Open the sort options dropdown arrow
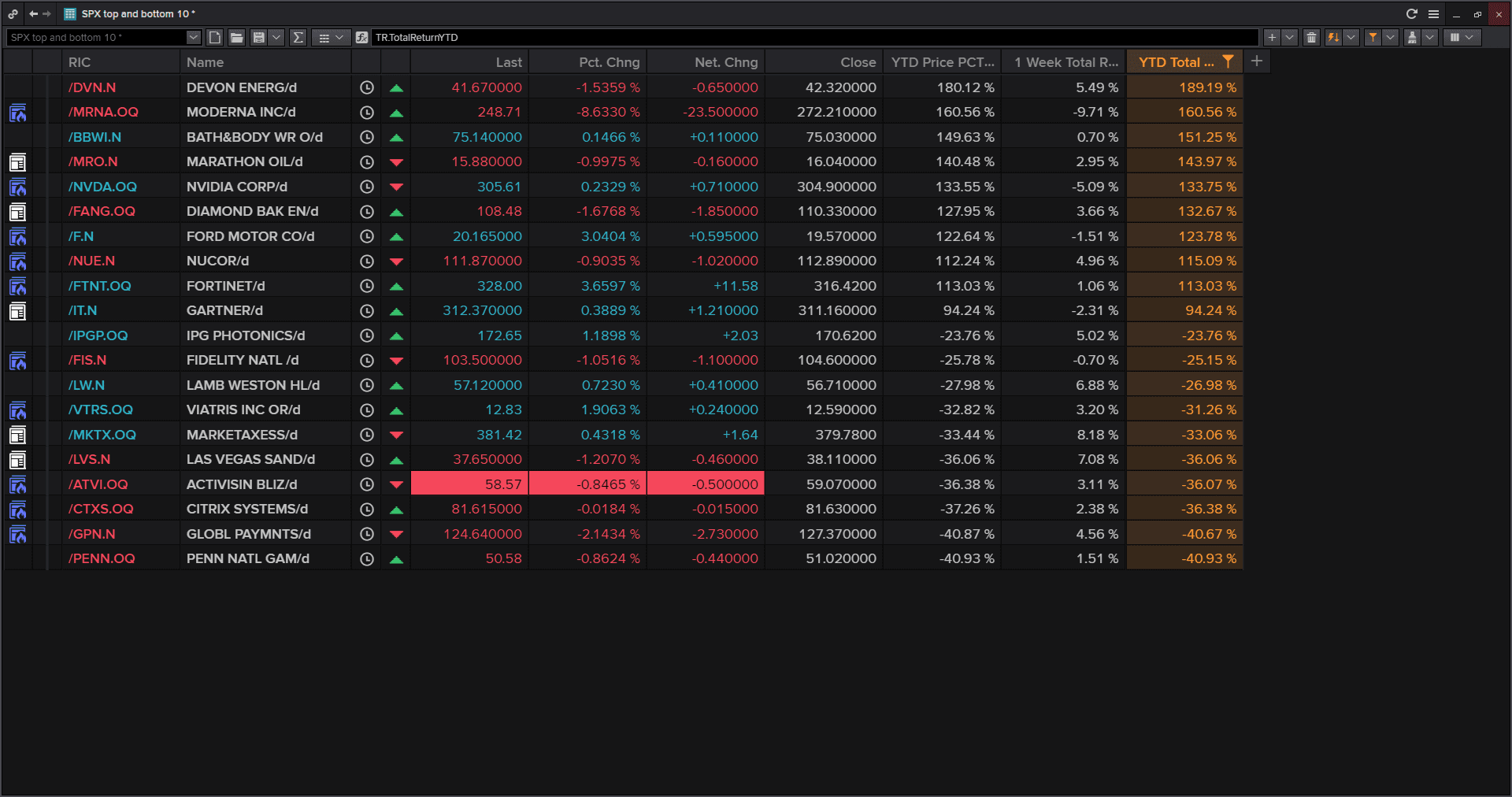 point(1351,37)
